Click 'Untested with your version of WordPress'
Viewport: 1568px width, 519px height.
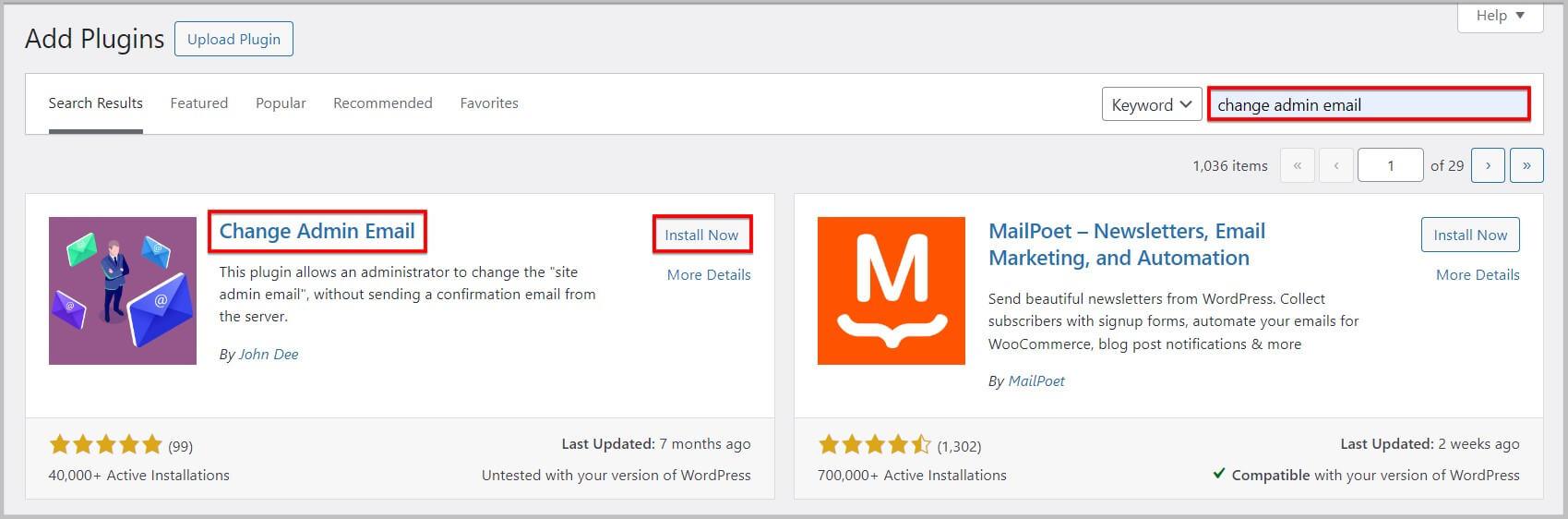(x=616, y=476)
